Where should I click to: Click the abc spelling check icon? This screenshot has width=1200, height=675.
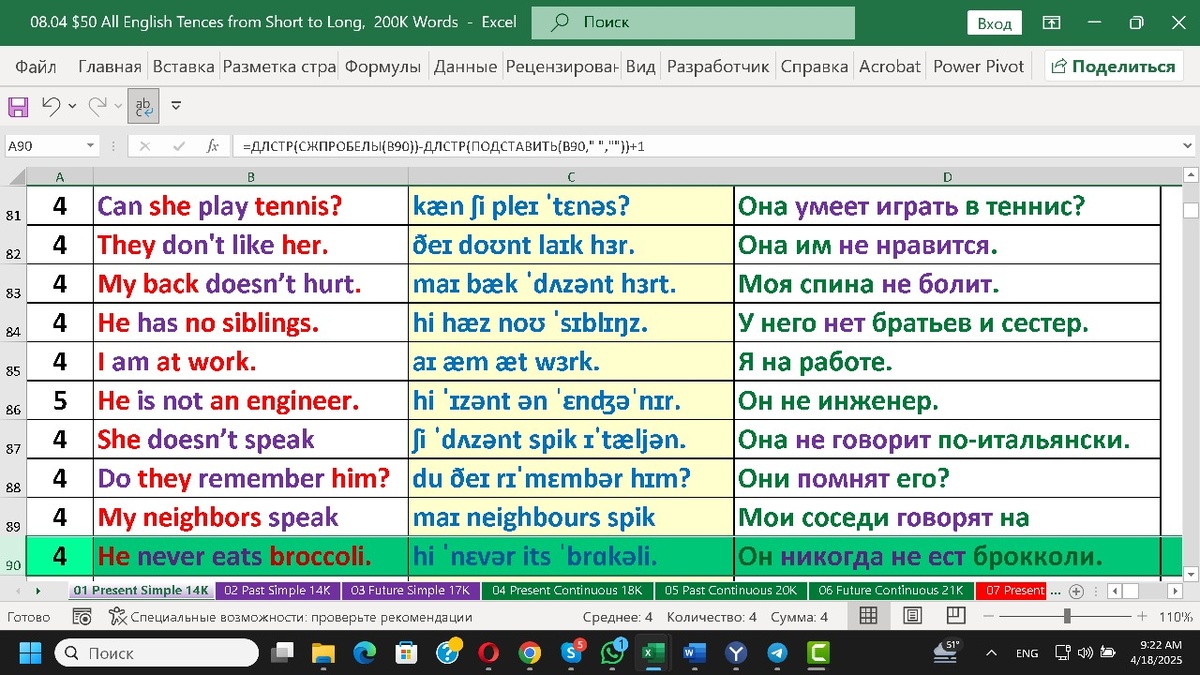[x=143, y=105]
